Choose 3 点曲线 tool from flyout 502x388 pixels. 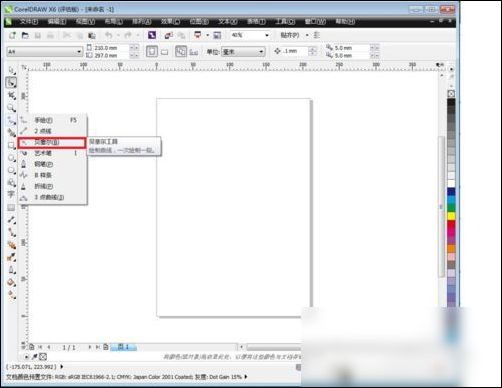52,197
